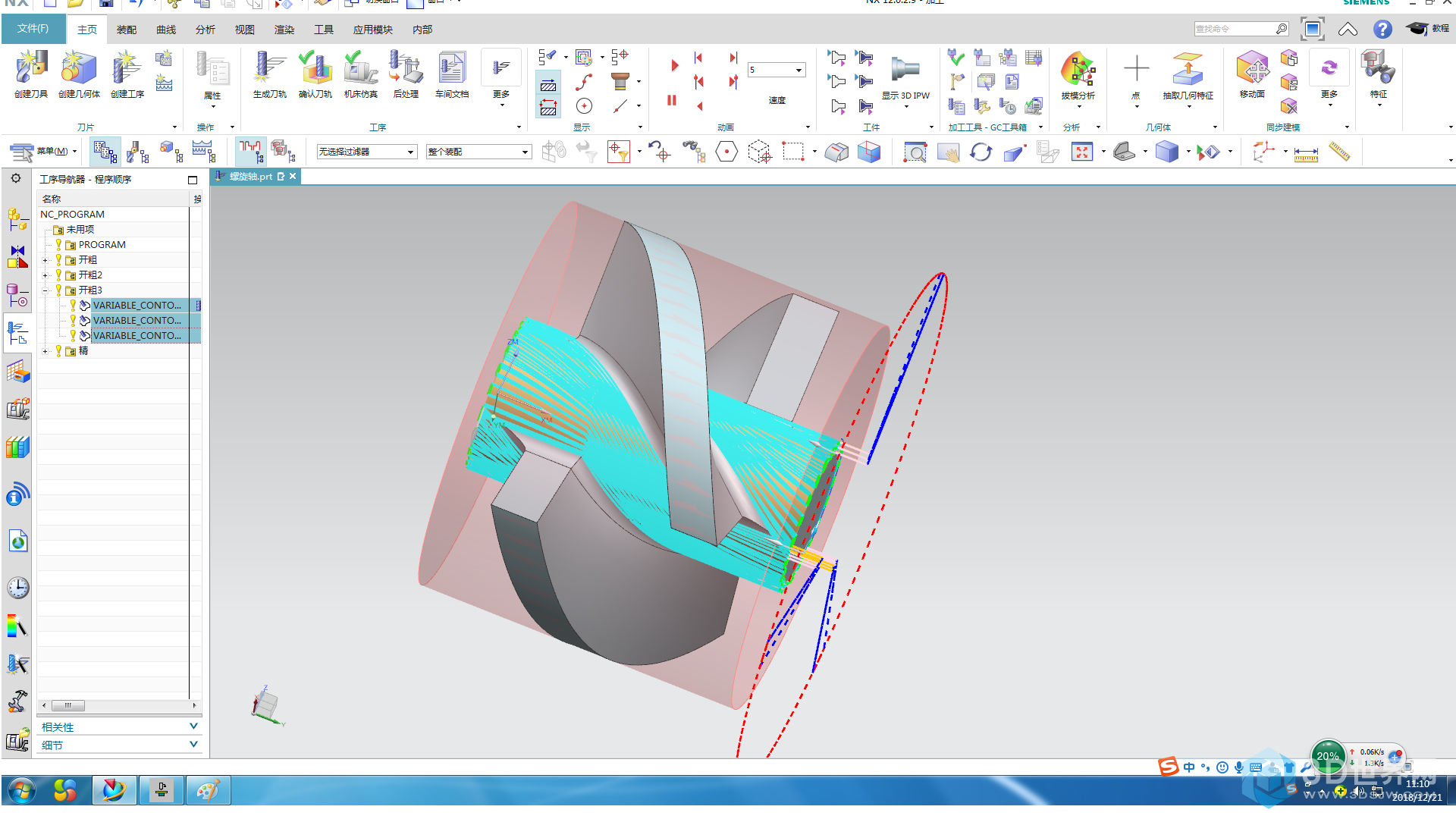Open the 无选择过滤器 selection filter dropdown
Screen dimensions: 1456x819
(x=366, y=152)
